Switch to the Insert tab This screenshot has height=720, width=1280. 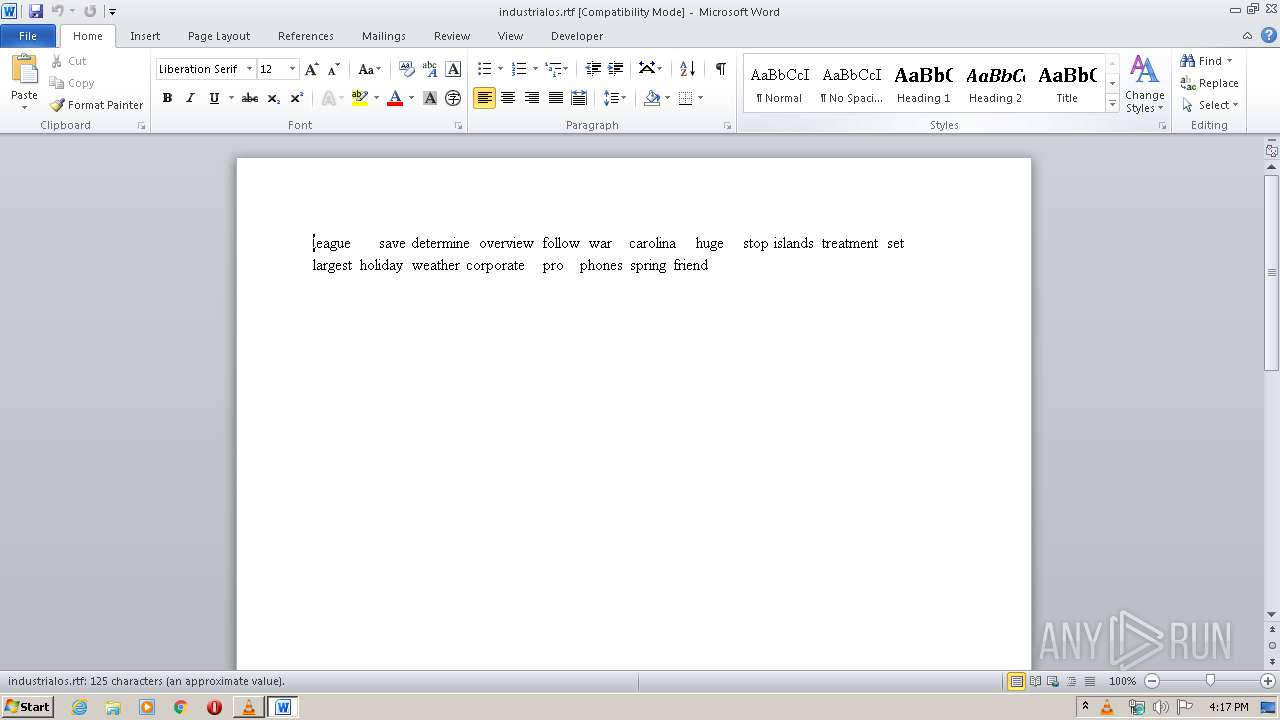[145, 36]
